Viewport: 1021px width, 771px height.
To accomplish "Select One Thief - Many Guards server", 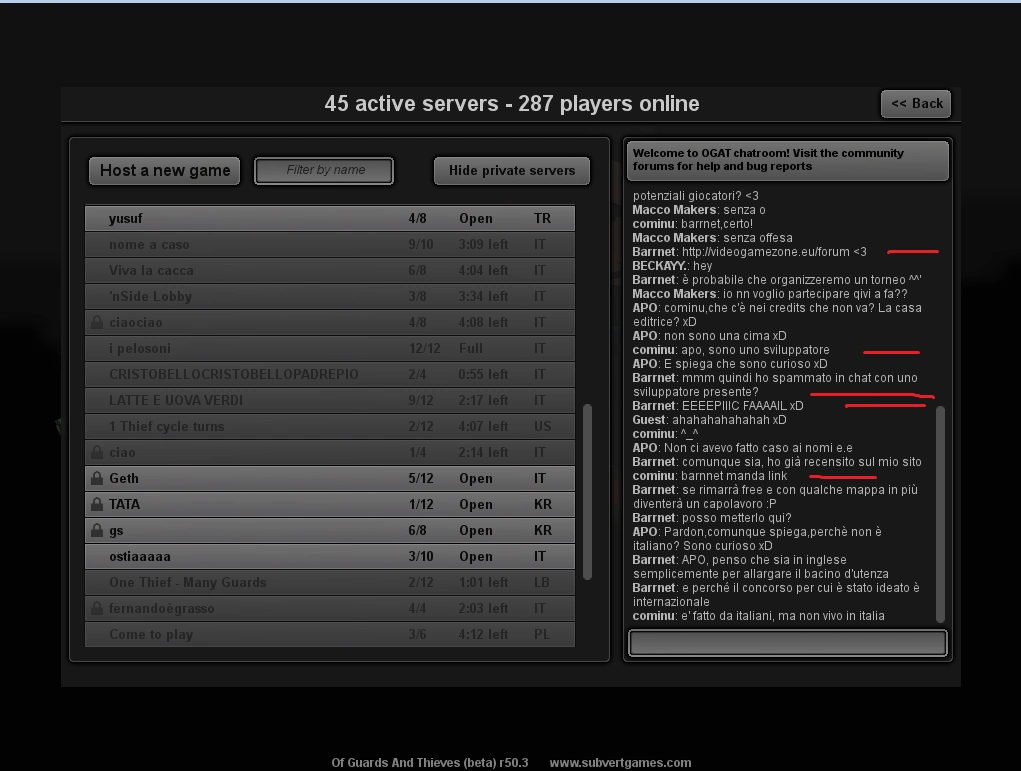I will click(x=330, y=582).
